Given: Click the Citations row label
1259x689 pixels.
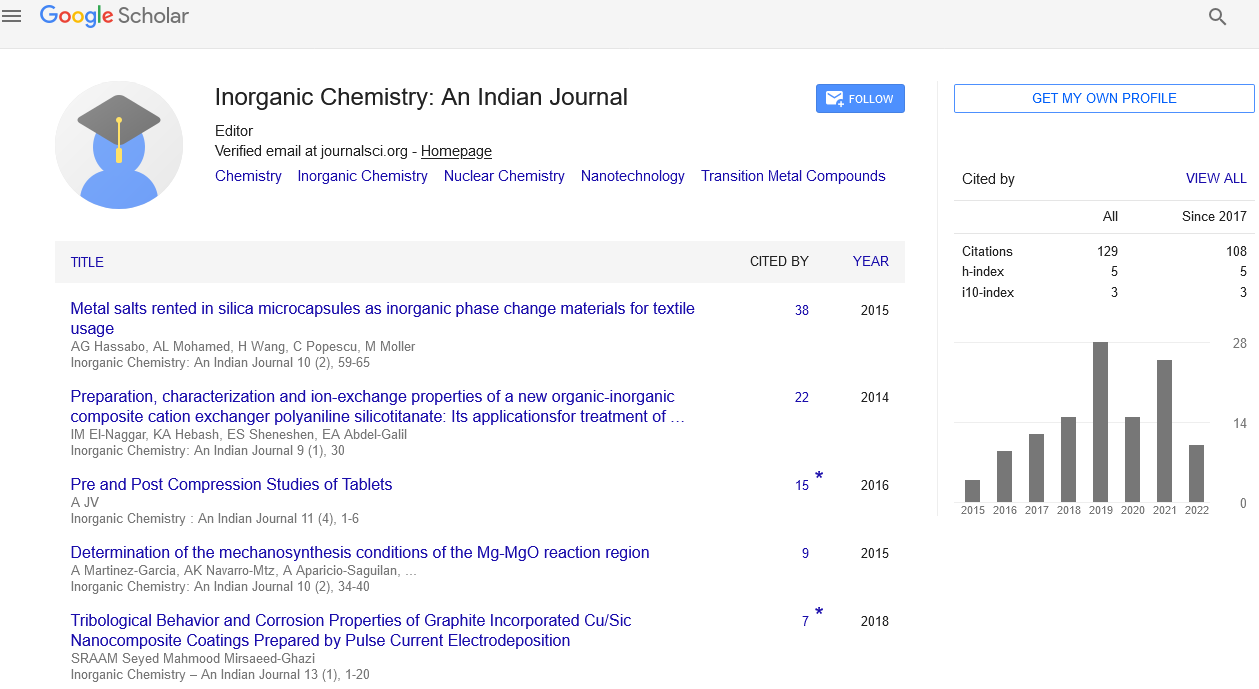Looking at the screenshot, I should click(987, 252).
